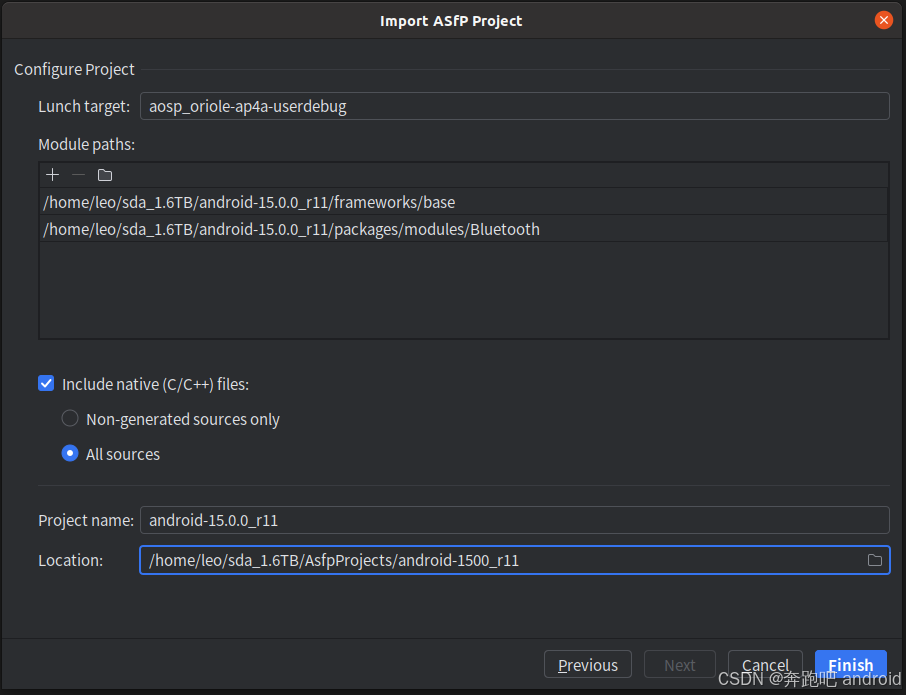Screen dimensions: 906x695
Task: Cancel the project import
Action: (x=765, y=664)
